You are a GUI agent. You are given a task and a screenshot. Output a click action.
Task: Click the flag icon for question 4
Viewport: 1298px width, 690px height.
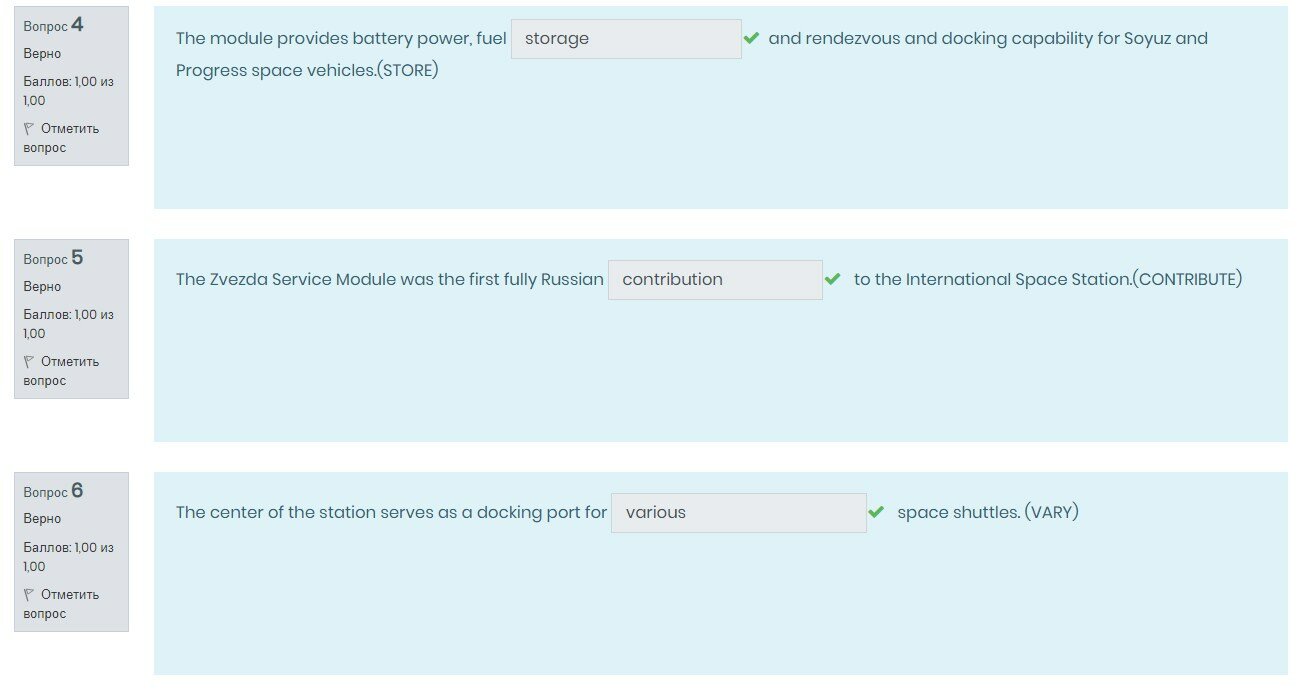coord(29,129)
